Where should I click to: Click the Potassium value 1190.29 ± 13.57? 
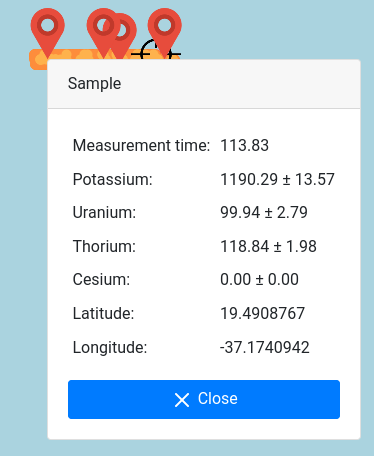click(x=277, y=179)
